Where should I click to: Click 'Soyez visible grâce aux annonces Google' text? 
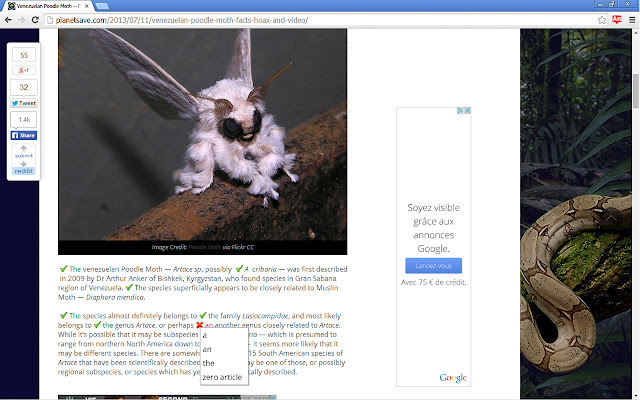[433, 228]
